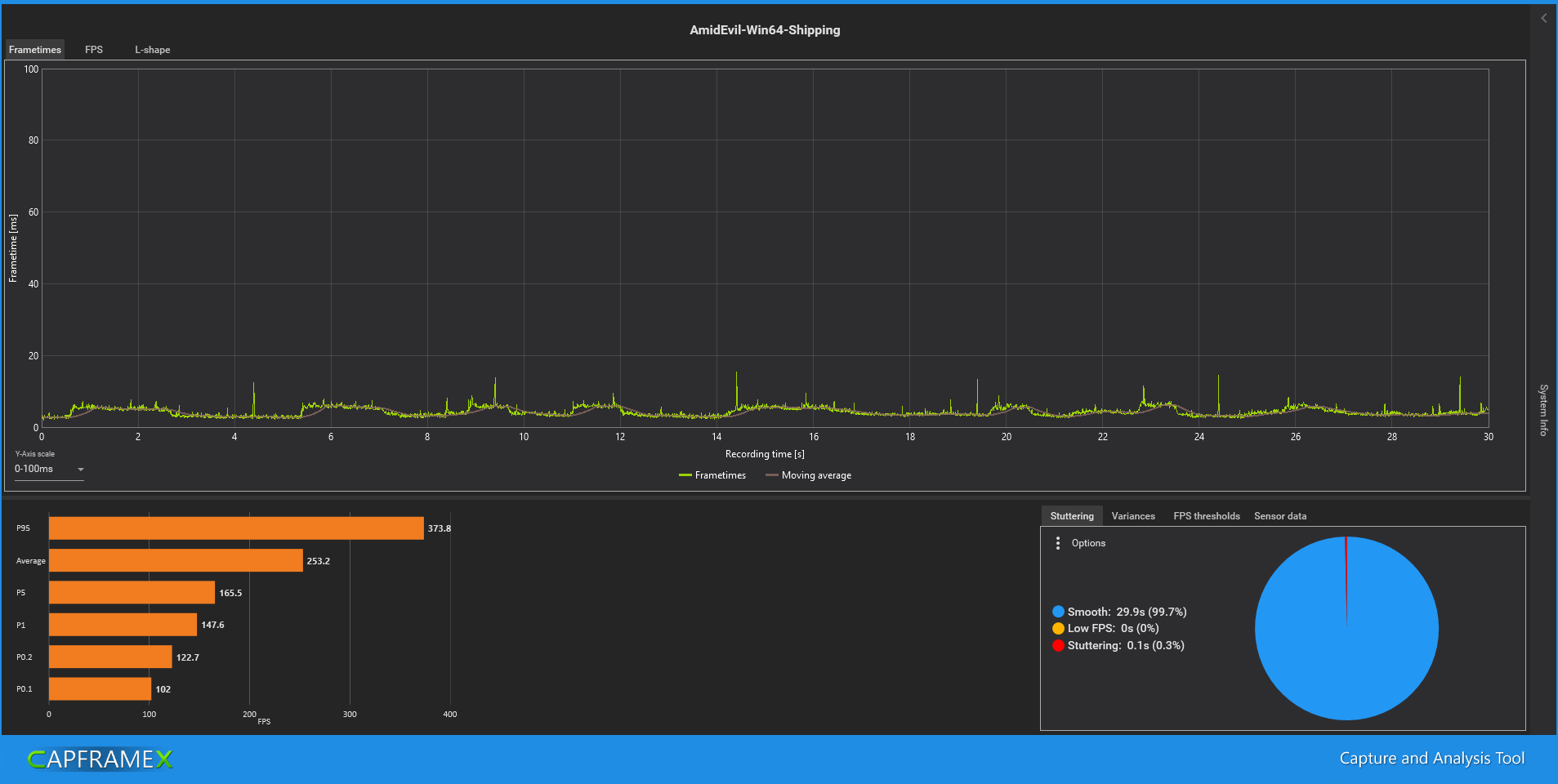The height and width of the screenshot is (784, 1558).
Task: Open the Y-Axis scale dropdown
Action: coord(49,470)
